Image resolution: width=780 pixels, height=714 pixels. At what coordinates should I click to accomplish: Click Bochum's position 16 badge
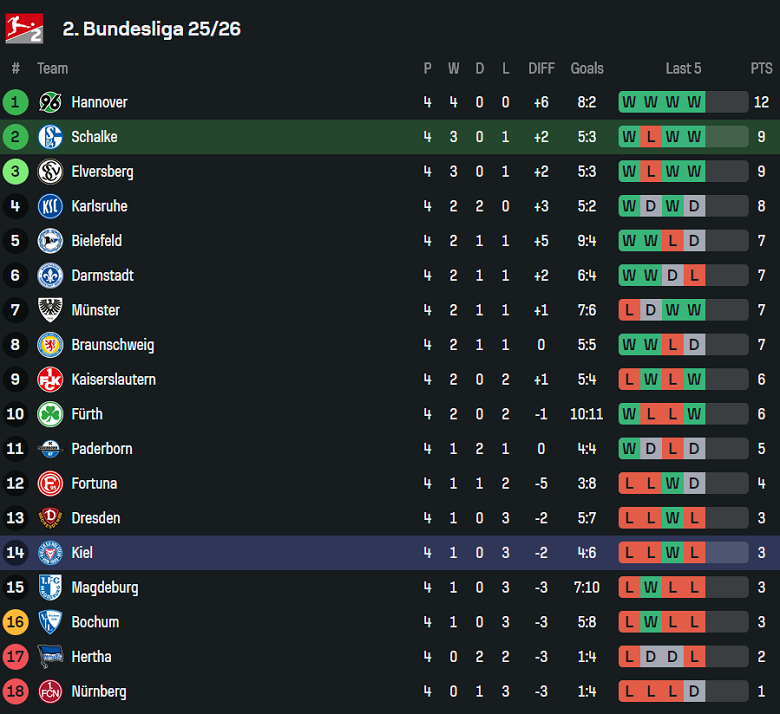tap(15, 622)
